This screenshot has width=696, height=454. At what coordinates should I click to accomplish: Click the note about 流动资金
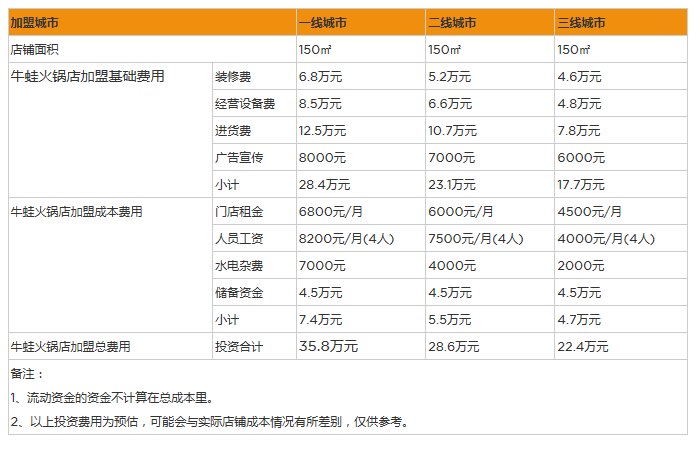[x=112, y=397]
